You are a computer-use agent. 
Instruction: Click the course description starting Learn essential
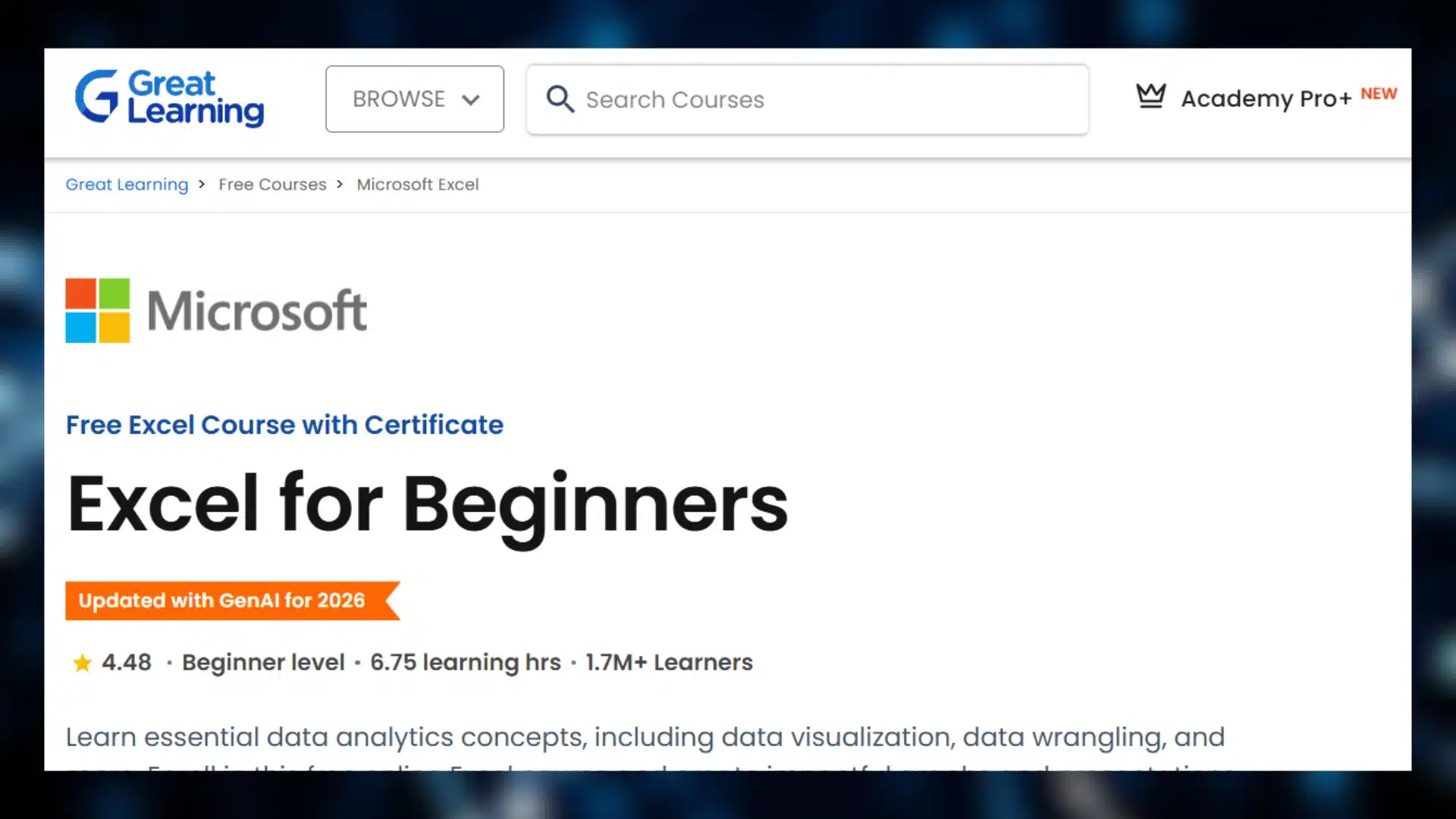(x=645, y=747)
